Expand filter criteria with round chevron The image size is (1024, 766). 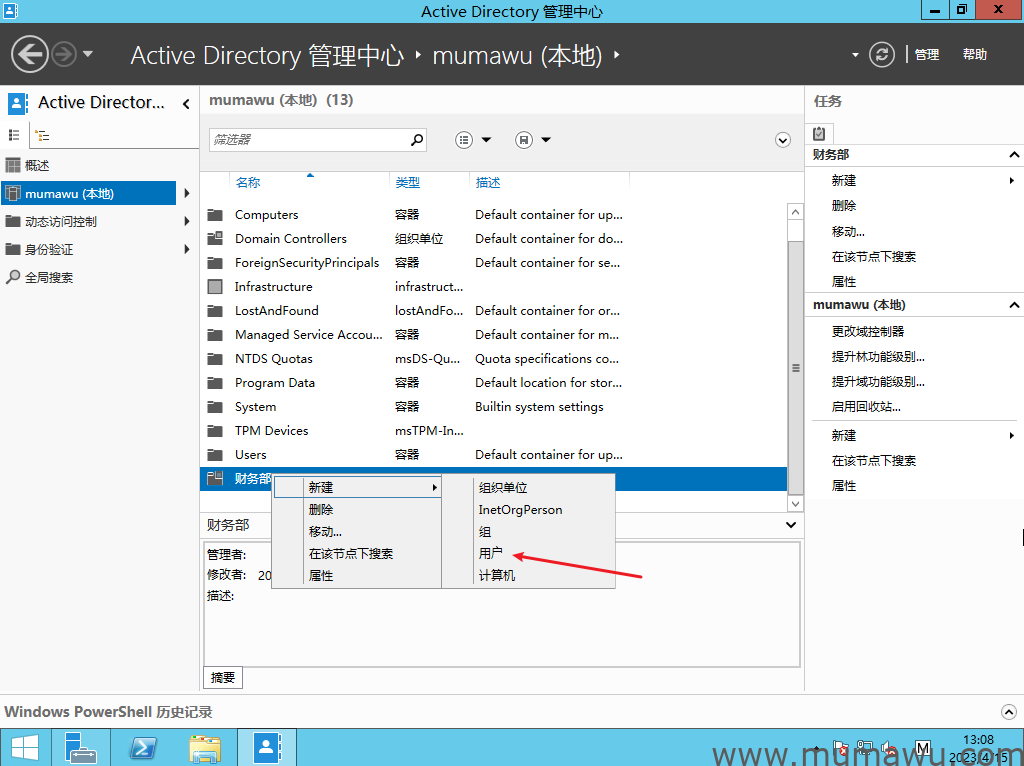(x=782, y=140)
